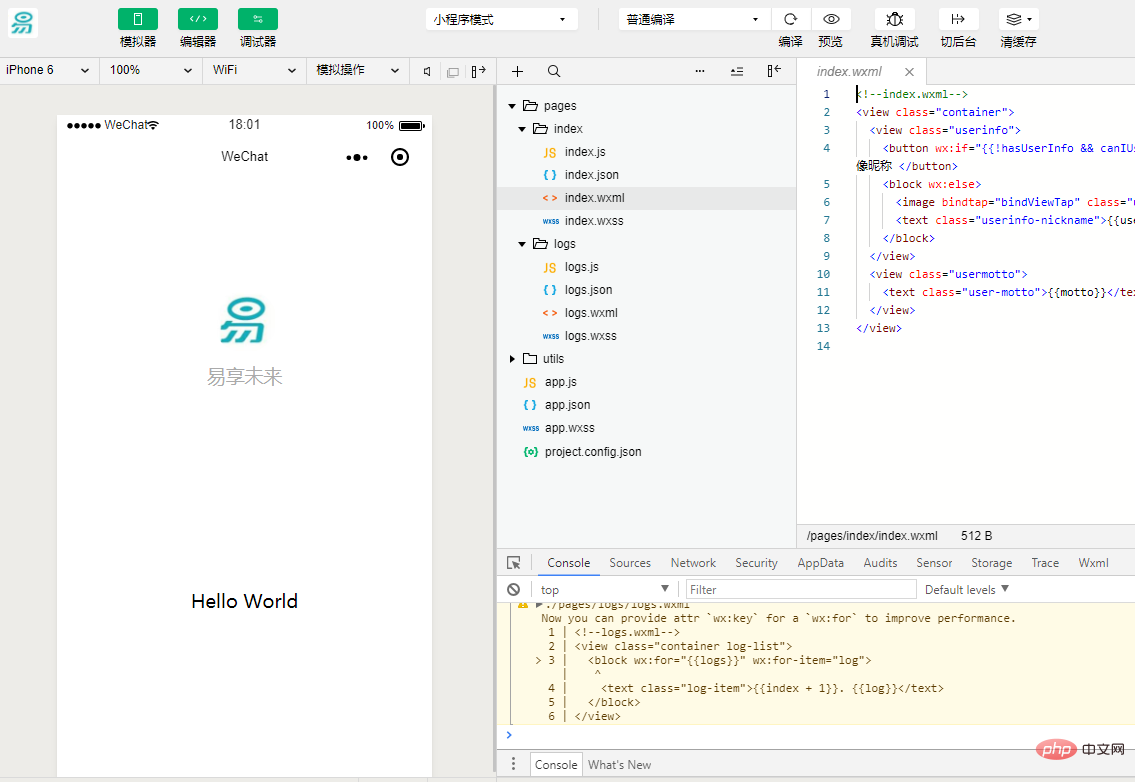Click the simulator three-dot menu icon

(357, 157)
